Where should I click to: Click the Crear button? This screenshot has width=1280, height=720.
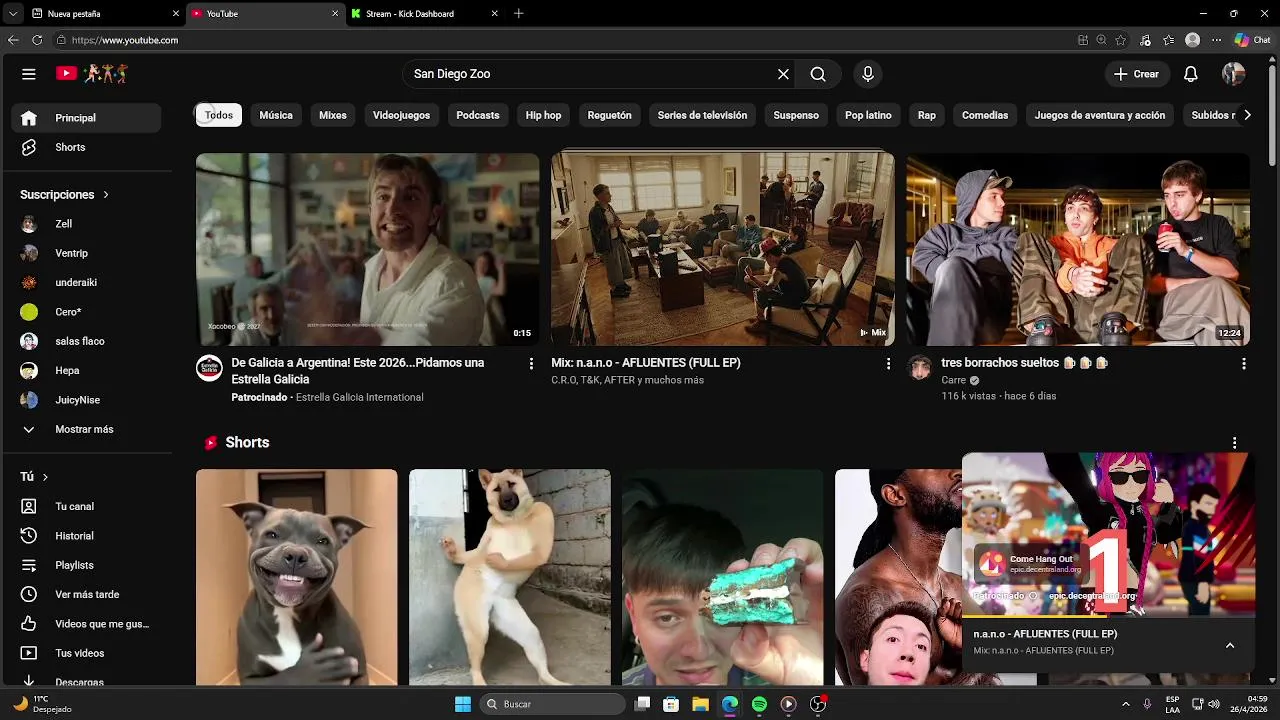pos(1136,74)
